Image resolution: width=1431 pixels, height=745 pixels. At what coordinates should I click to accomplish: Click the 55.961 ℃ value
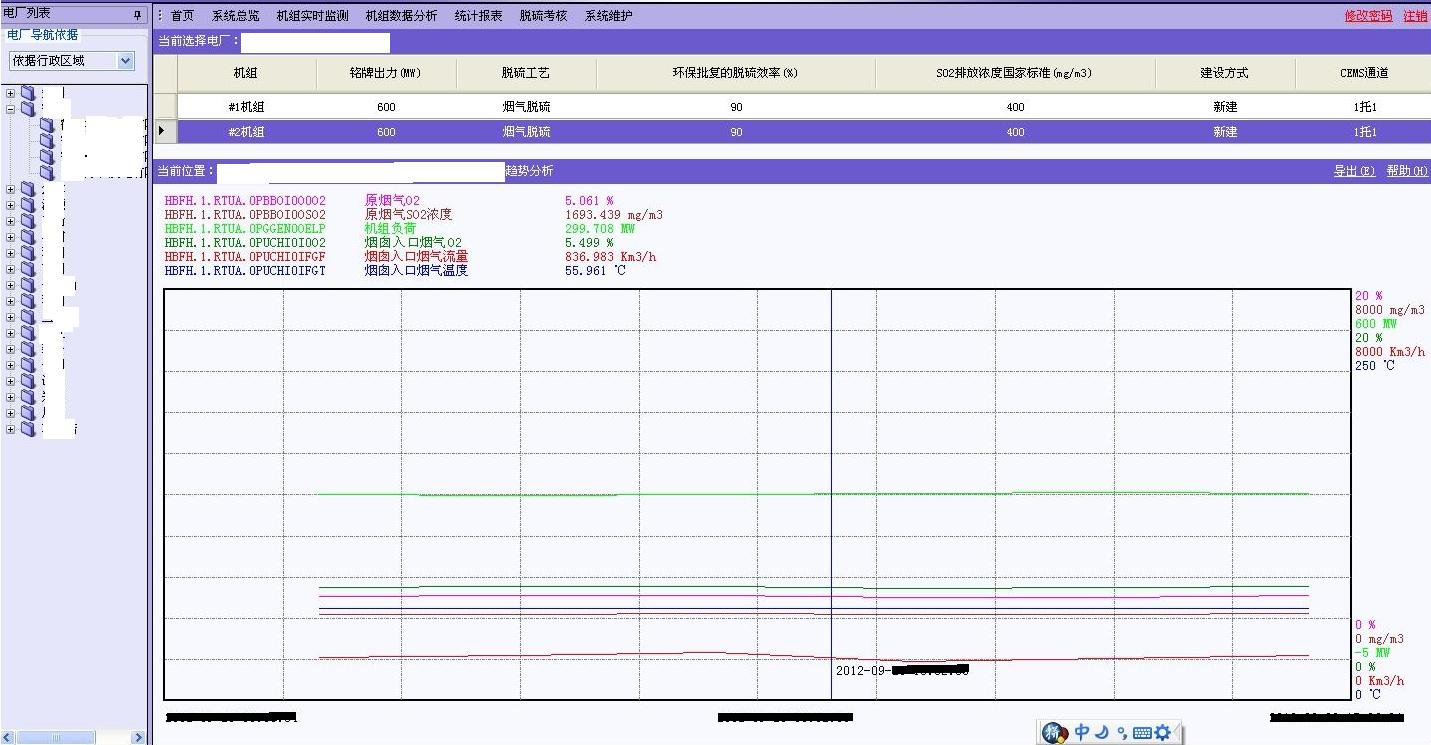(596, 271)
